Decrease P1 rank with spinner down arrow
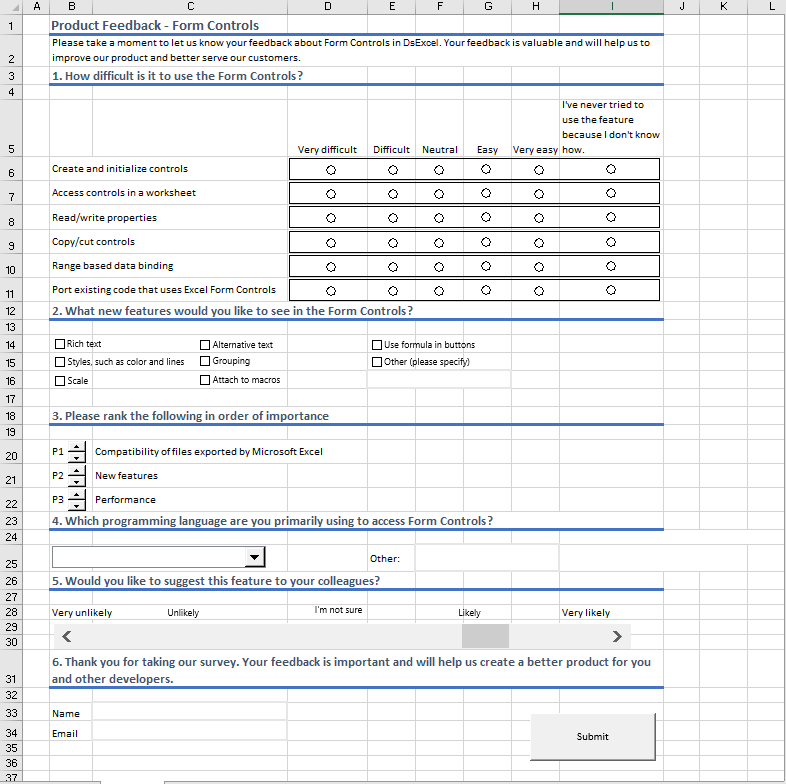This screenshot has width=786, height=784. [x=76, y=458]
